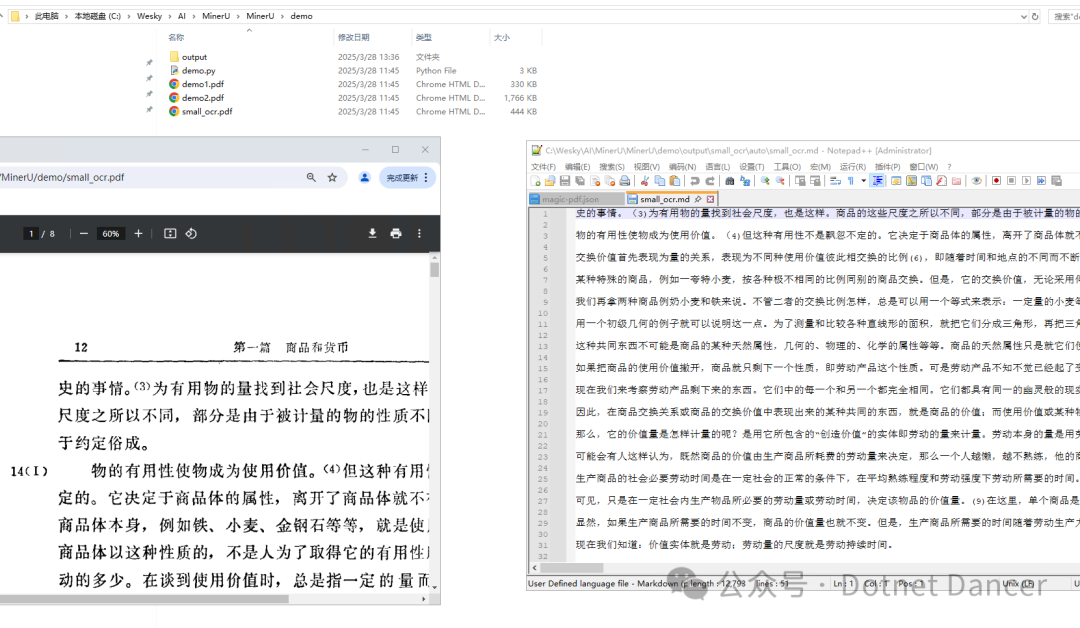Viewport: 1080px width, 628px height.
Task: Click the PDF page number input field
Action: [31, 233]
